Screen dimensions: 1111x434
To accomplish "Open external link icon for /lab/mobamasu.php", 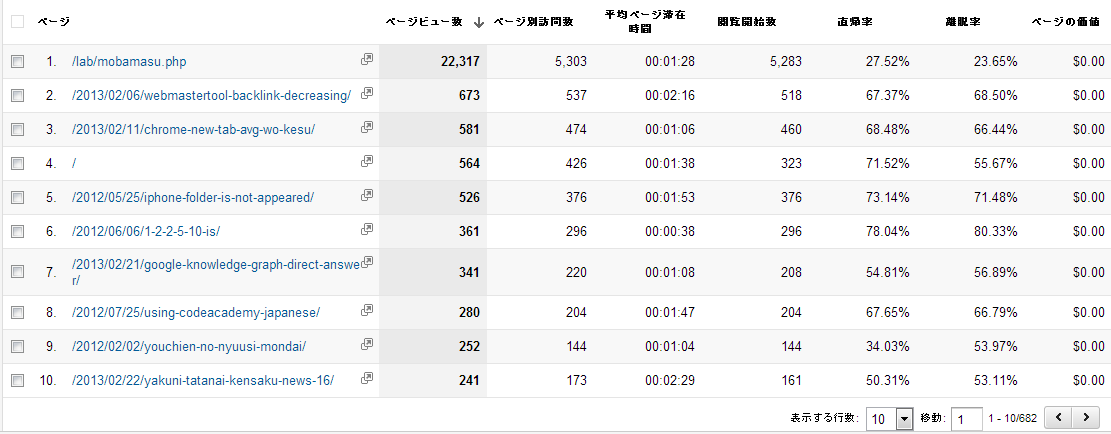I will [x=367, y=60].
